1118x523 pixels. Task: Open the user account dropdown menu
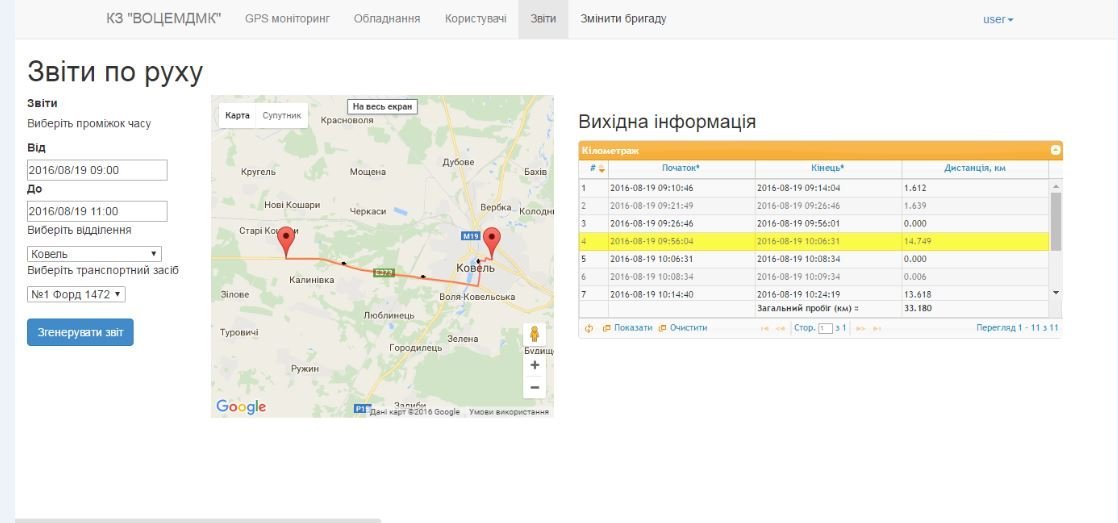tap(997, 19)
